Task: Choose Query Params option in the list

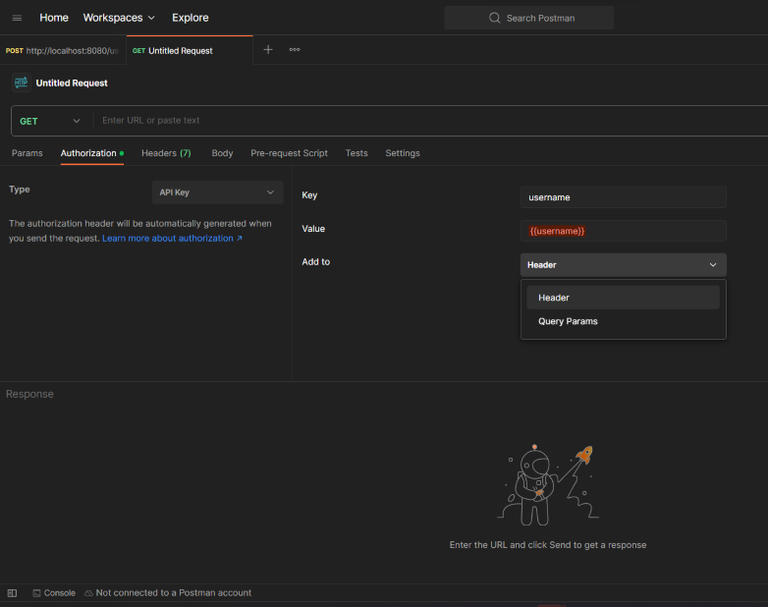Action: 623,321
